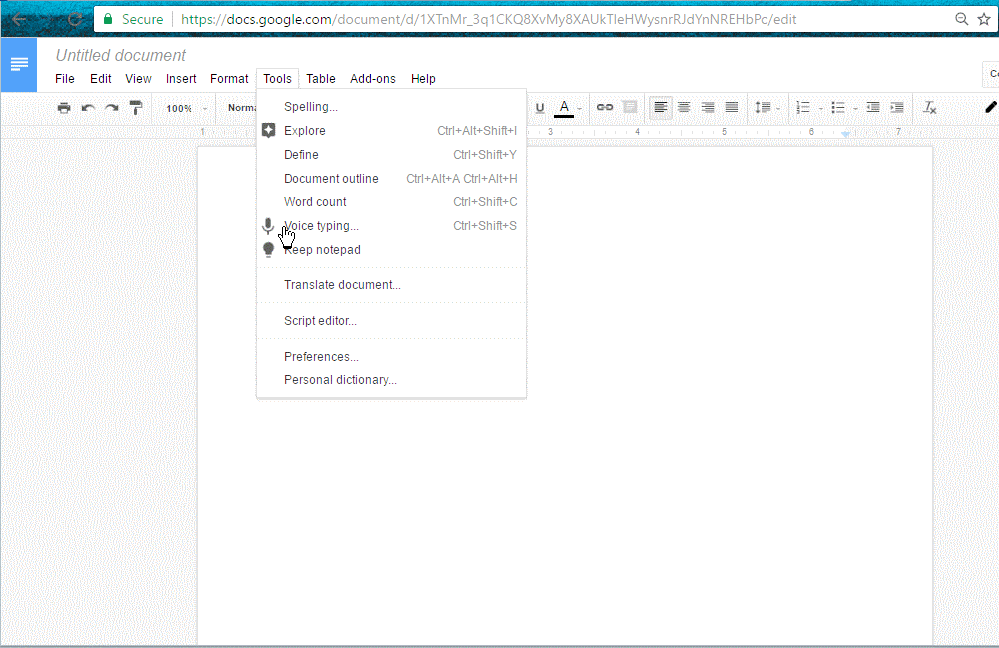The image size is (999, 648).
Task: Open the Edit menu
Action: coord(101,78)
